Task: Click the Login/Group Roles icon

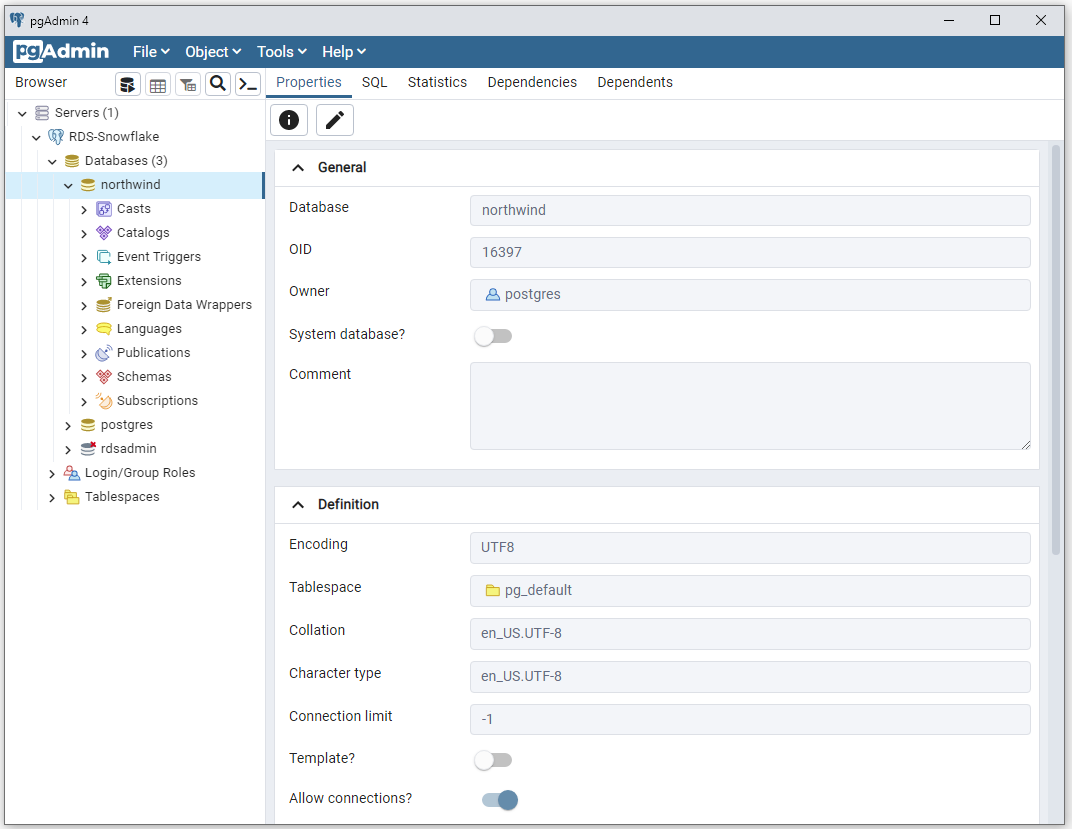Action: (x=72, y=473)
